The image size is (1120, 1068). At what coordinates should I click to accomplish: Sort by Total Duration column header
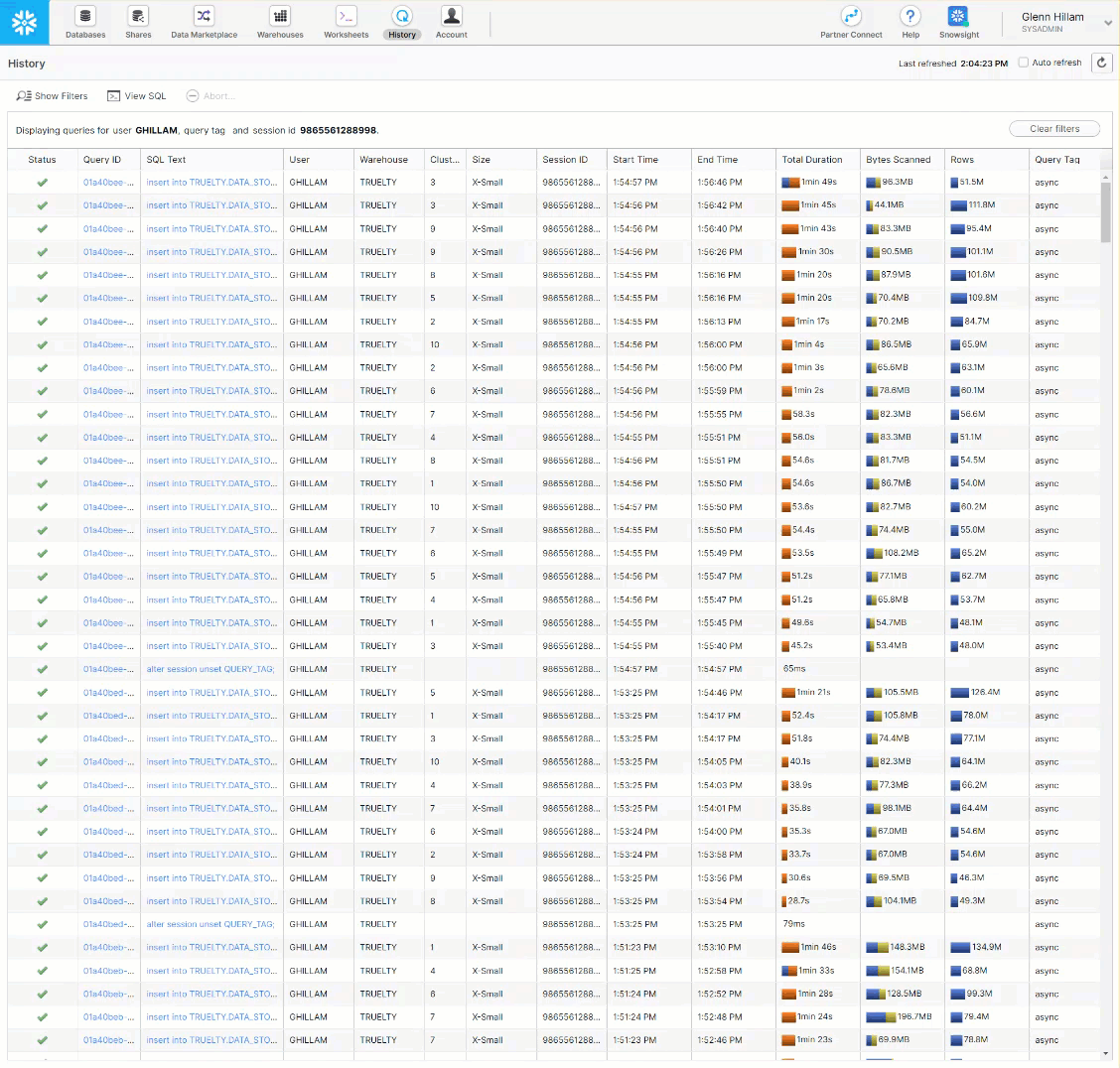pyautogui.click(x=812, y=160)
